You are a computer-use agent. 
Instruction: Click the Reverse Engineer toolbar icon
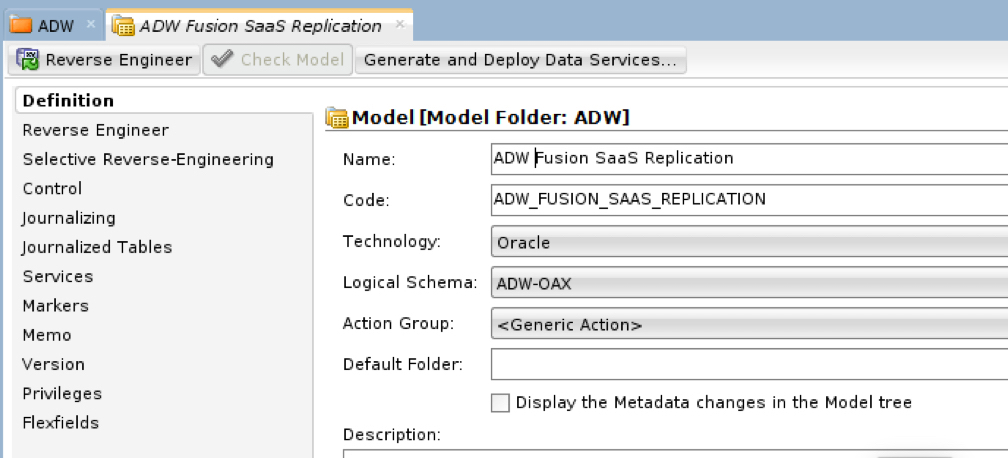(28, 60)
